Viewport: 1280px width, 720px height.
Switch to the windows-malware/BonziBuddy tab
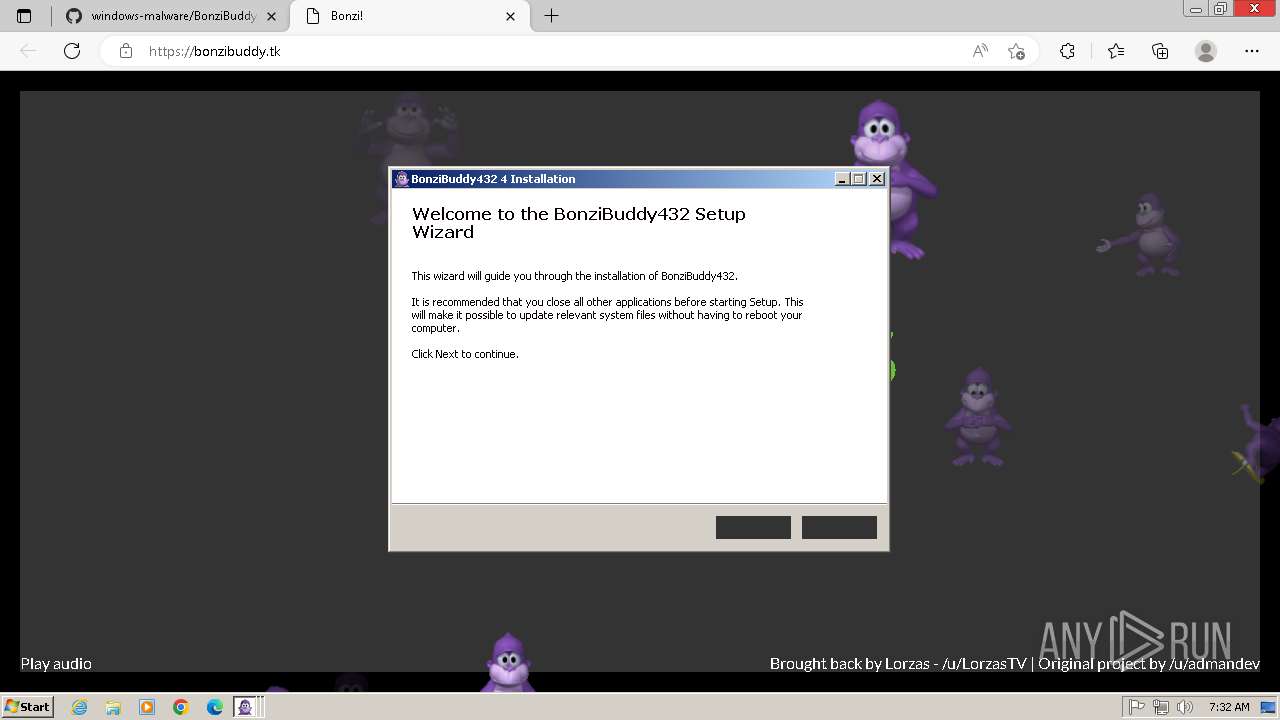(x=160, y=16)
